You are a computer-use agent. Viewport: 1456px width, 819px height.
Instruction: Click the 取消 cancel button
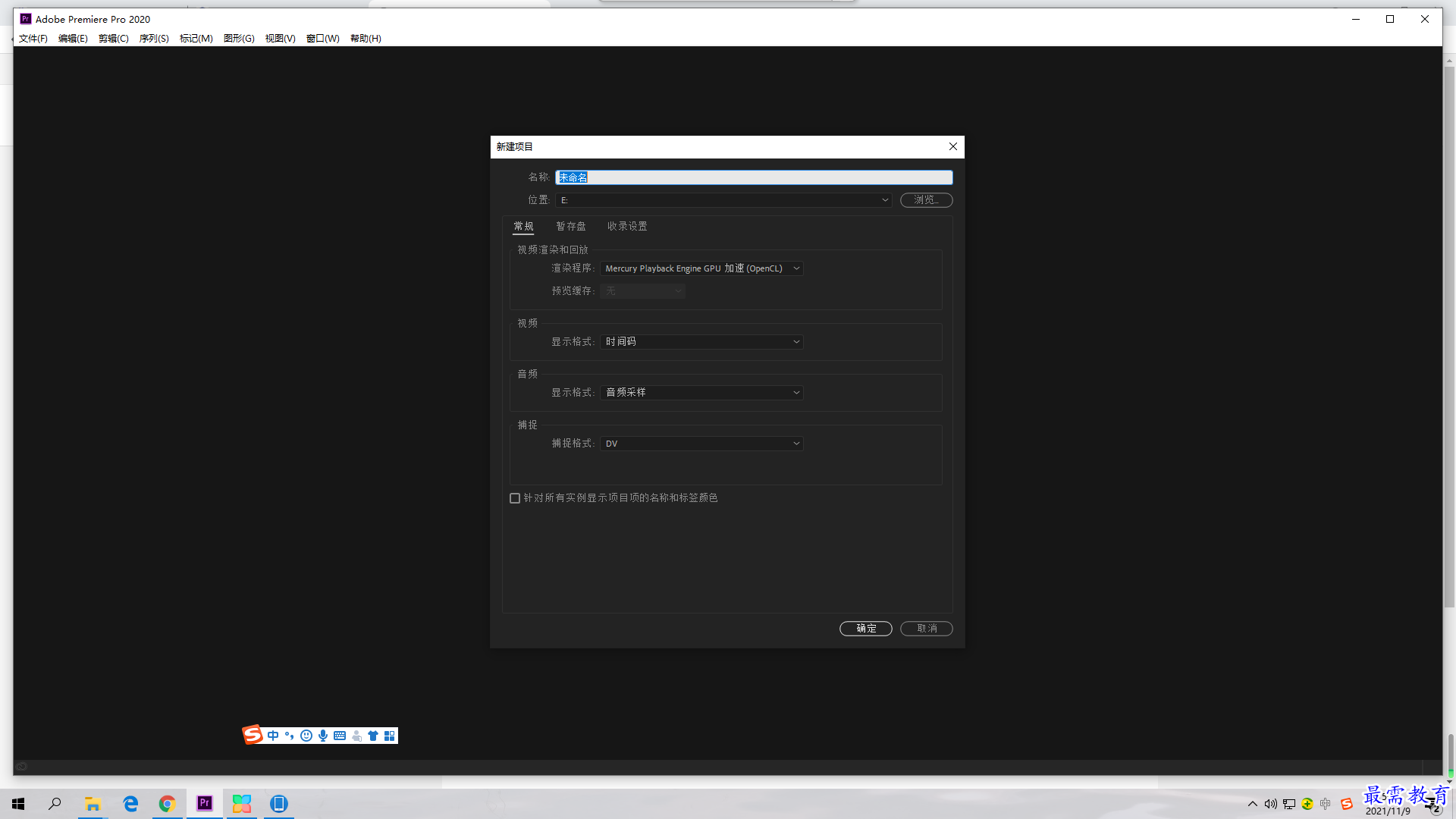[x=927, y=629]
